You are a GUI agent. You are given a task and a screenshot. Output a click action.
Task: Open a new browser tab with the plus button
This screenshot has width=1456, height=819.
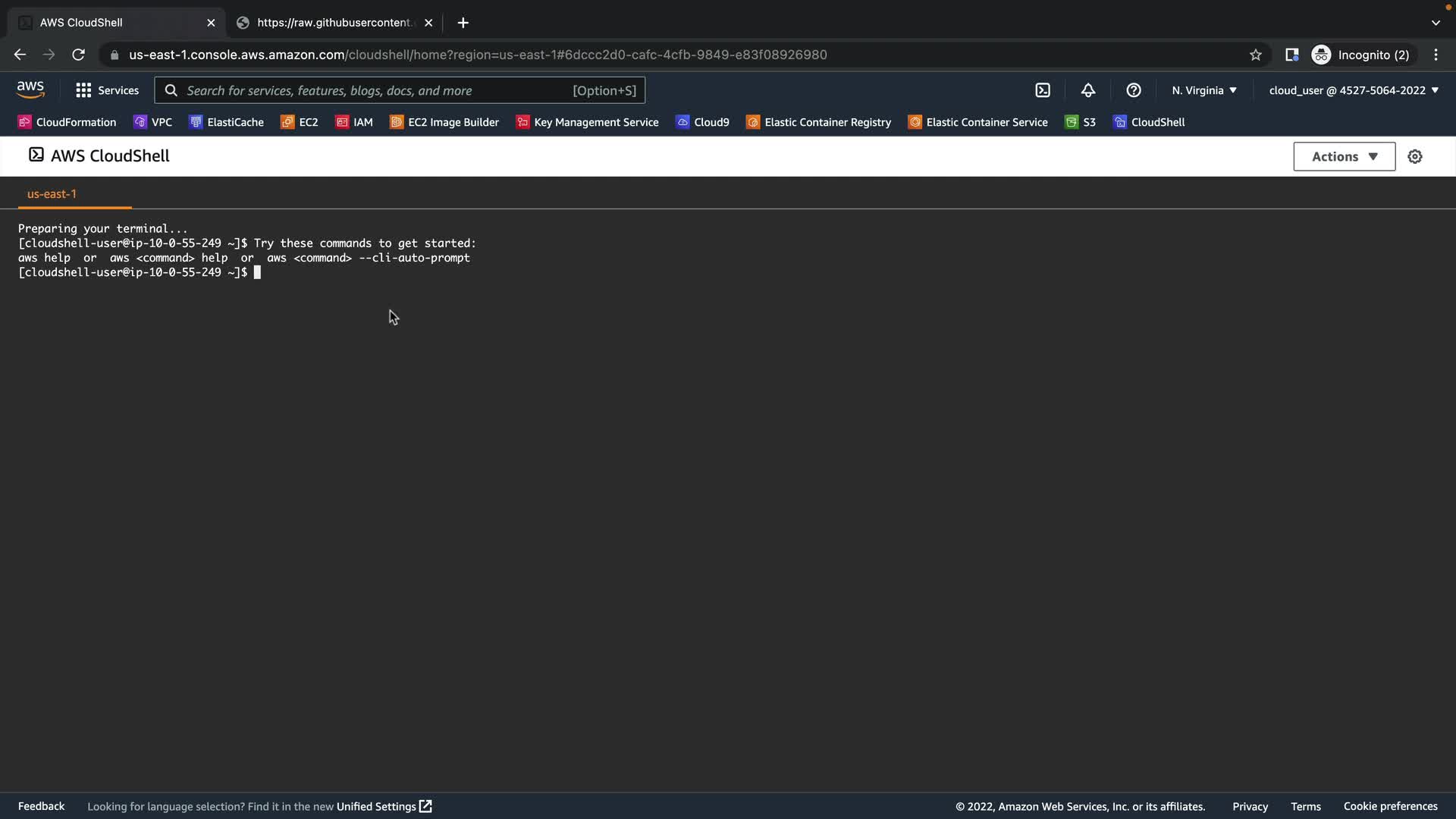[x=463, y=23]
